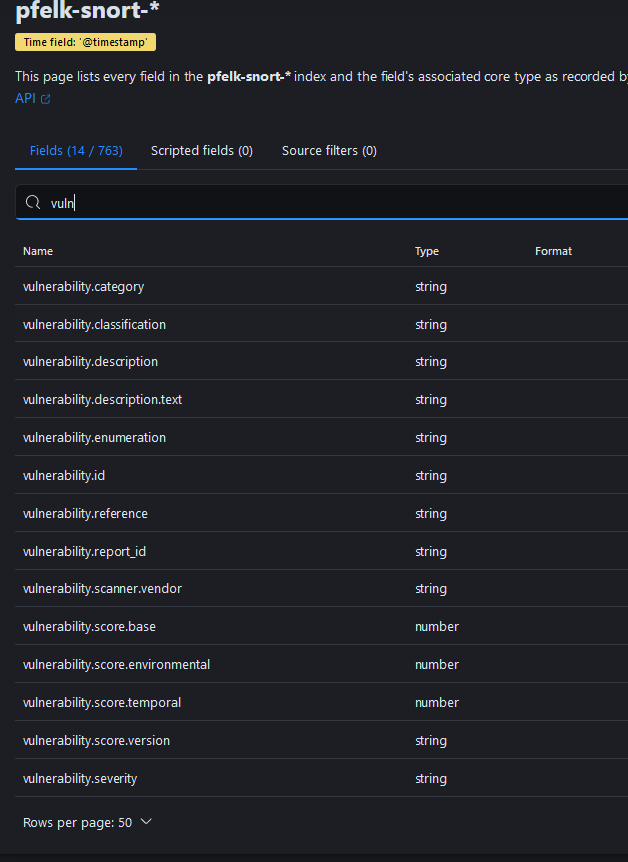Screen dimensions: 628x862
Task: Open the external link icon beside API
Action: pyautogui.click(x=46, y=99)
